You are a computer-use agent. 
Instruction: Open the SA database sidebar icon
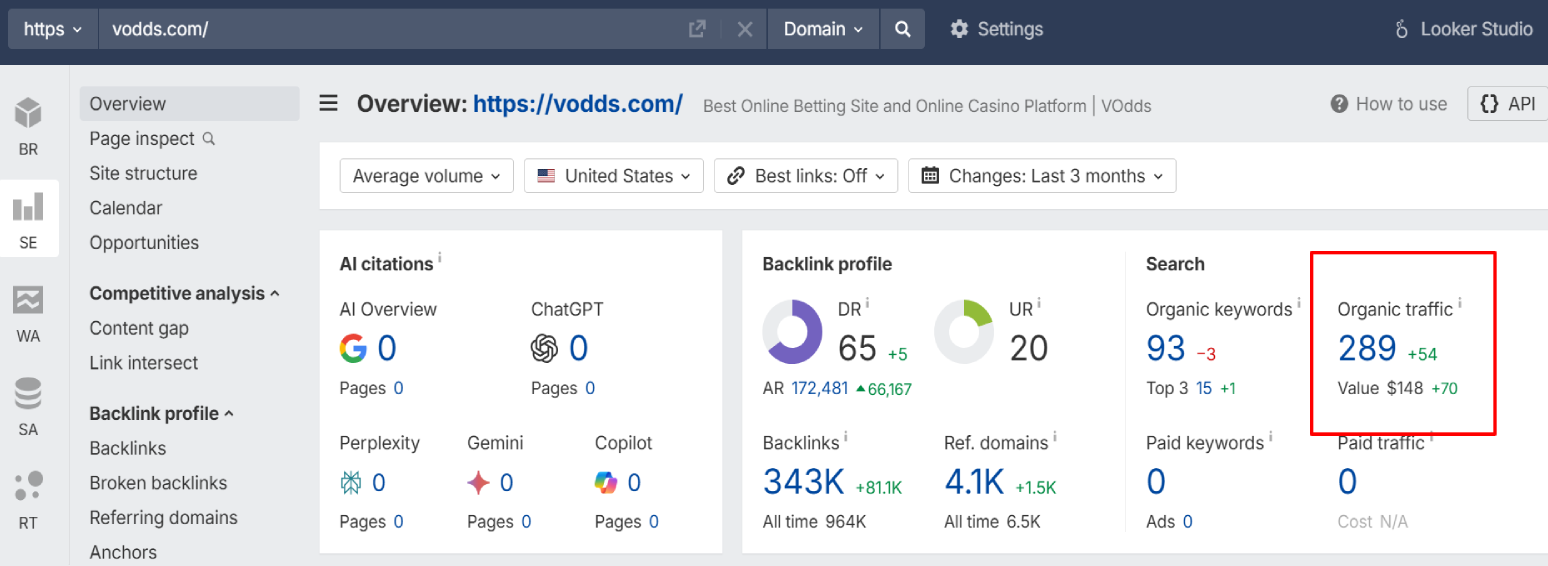pos(28,406)
